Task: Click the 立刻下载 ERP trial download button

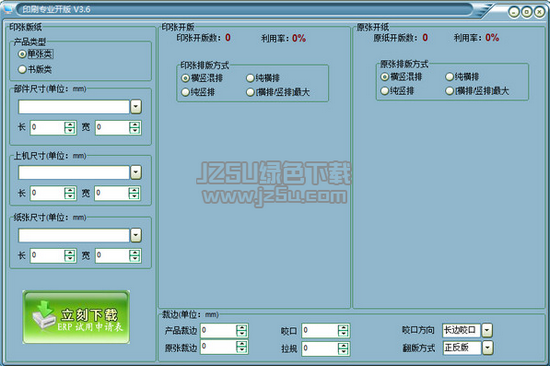Action: [76, 317]
